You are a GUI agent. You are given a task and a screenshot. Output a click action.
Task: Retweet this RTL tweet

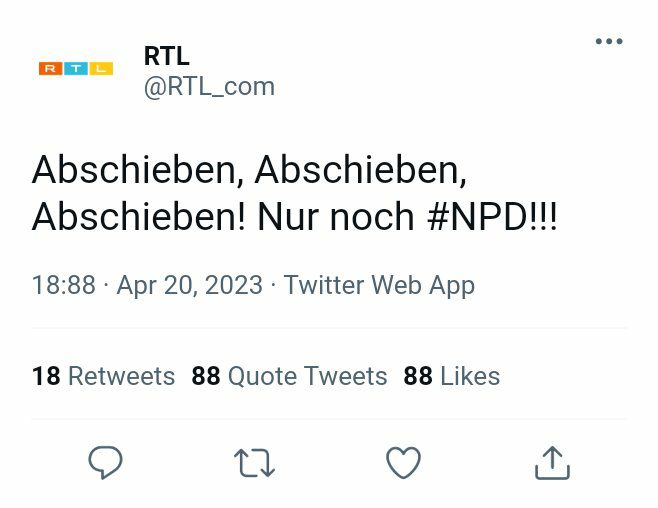click(x=254, y=463)
